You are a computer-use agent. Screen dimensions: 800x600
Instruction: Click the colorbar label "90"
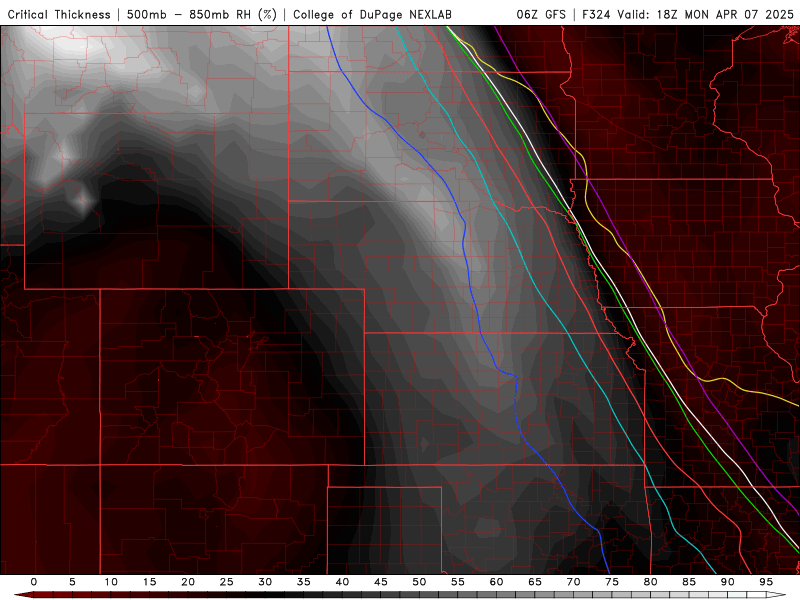point(728,582)
